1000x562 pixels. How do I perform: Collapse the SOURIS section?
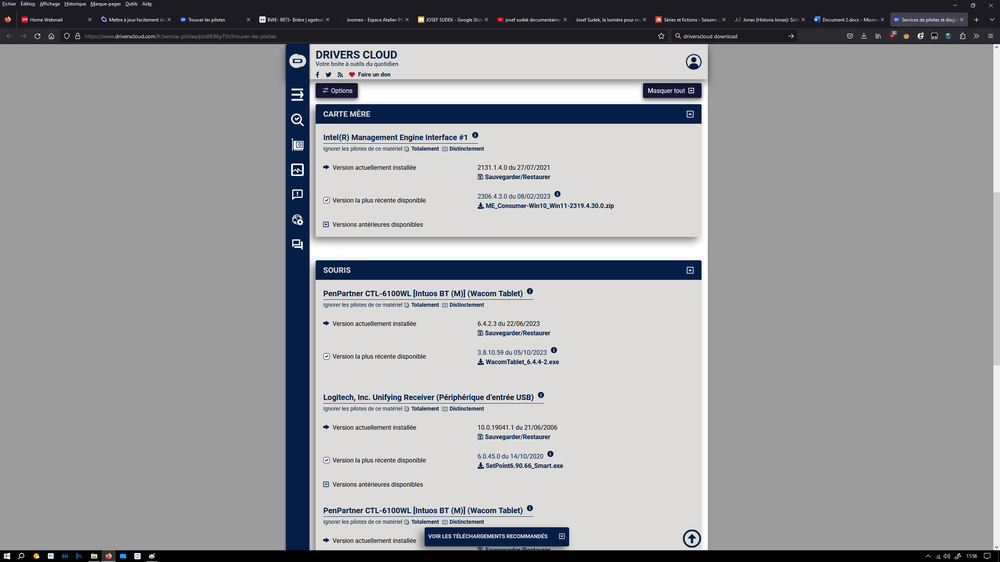click(690, 270)
